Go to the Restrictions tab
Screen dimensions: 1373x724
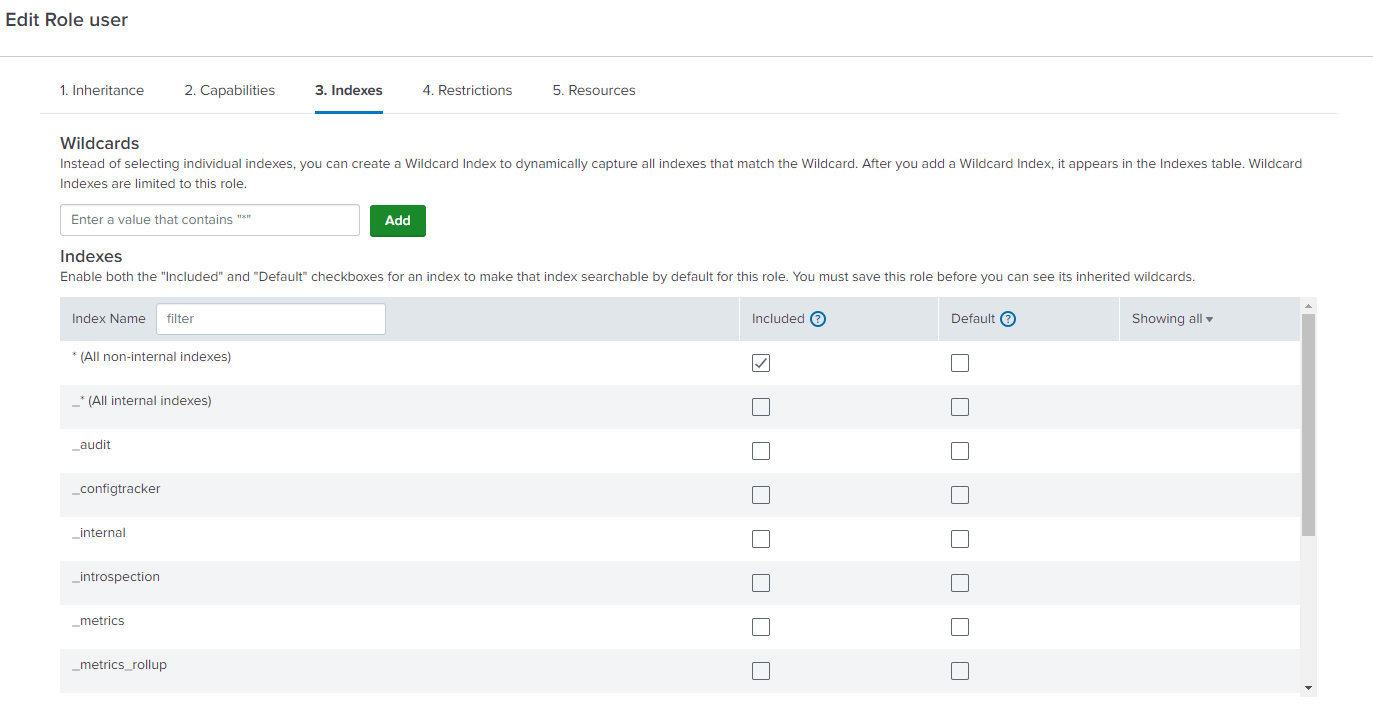coord(467,90)
